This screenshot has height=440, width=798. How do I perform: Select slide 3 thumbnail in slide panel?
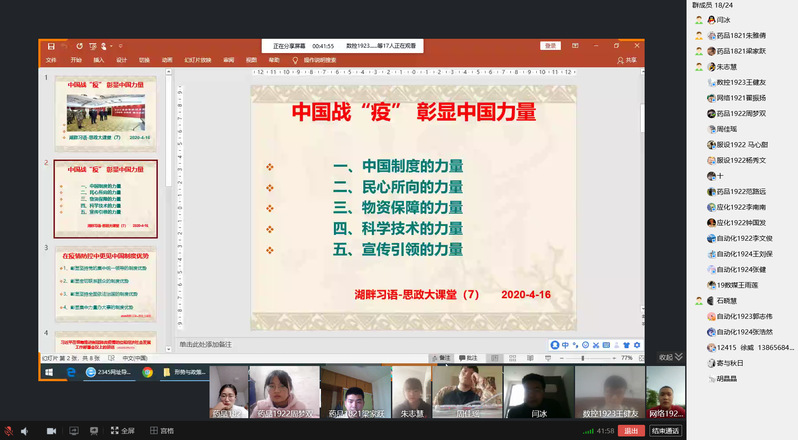(x=106, y=284)
